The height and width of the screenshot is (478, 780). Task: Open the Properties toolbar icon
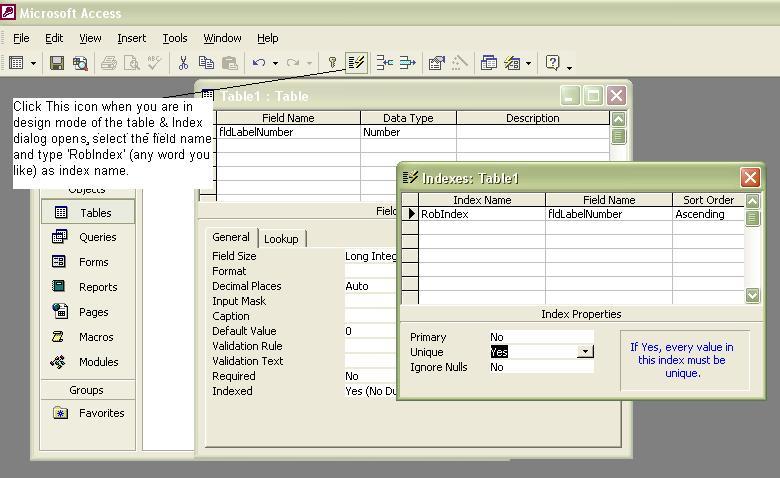[436, 63]
